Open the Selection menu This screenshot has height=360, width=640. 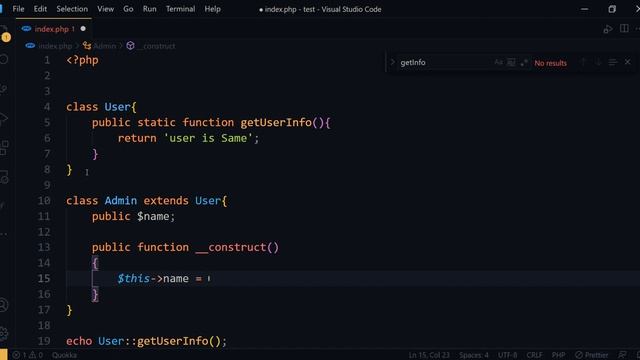coord(72,9)
